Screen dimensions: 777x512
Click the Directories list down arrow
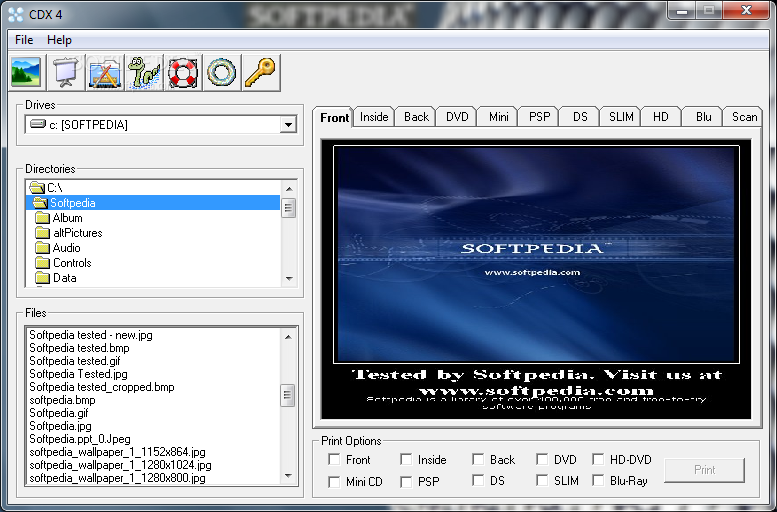[x=289, y=279]
